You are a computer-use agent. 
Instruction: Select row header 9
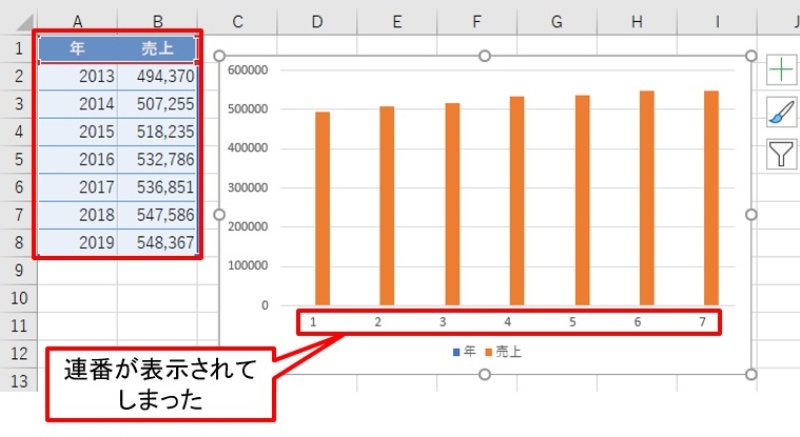point(17,270)
